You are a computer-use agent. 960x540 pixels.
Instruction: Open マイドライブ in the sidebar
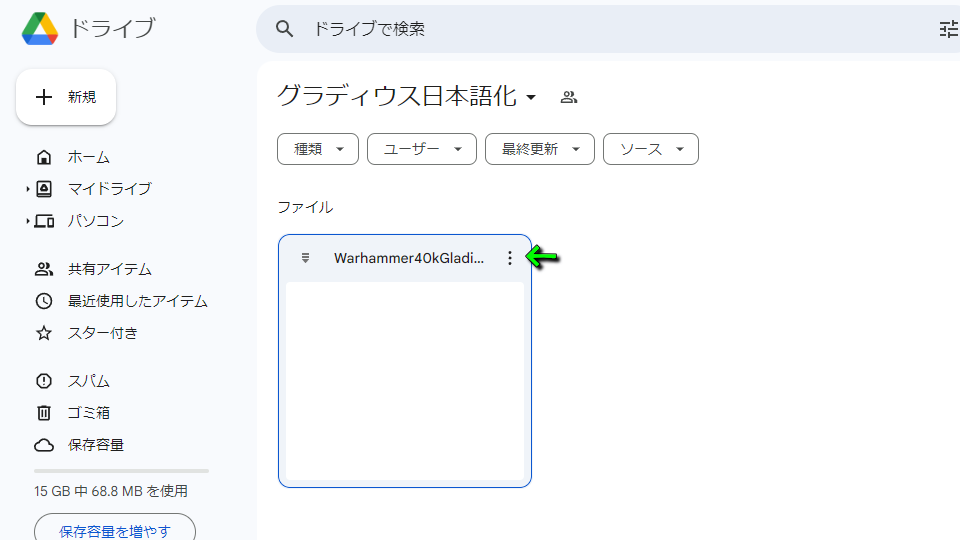pos(110,189)
